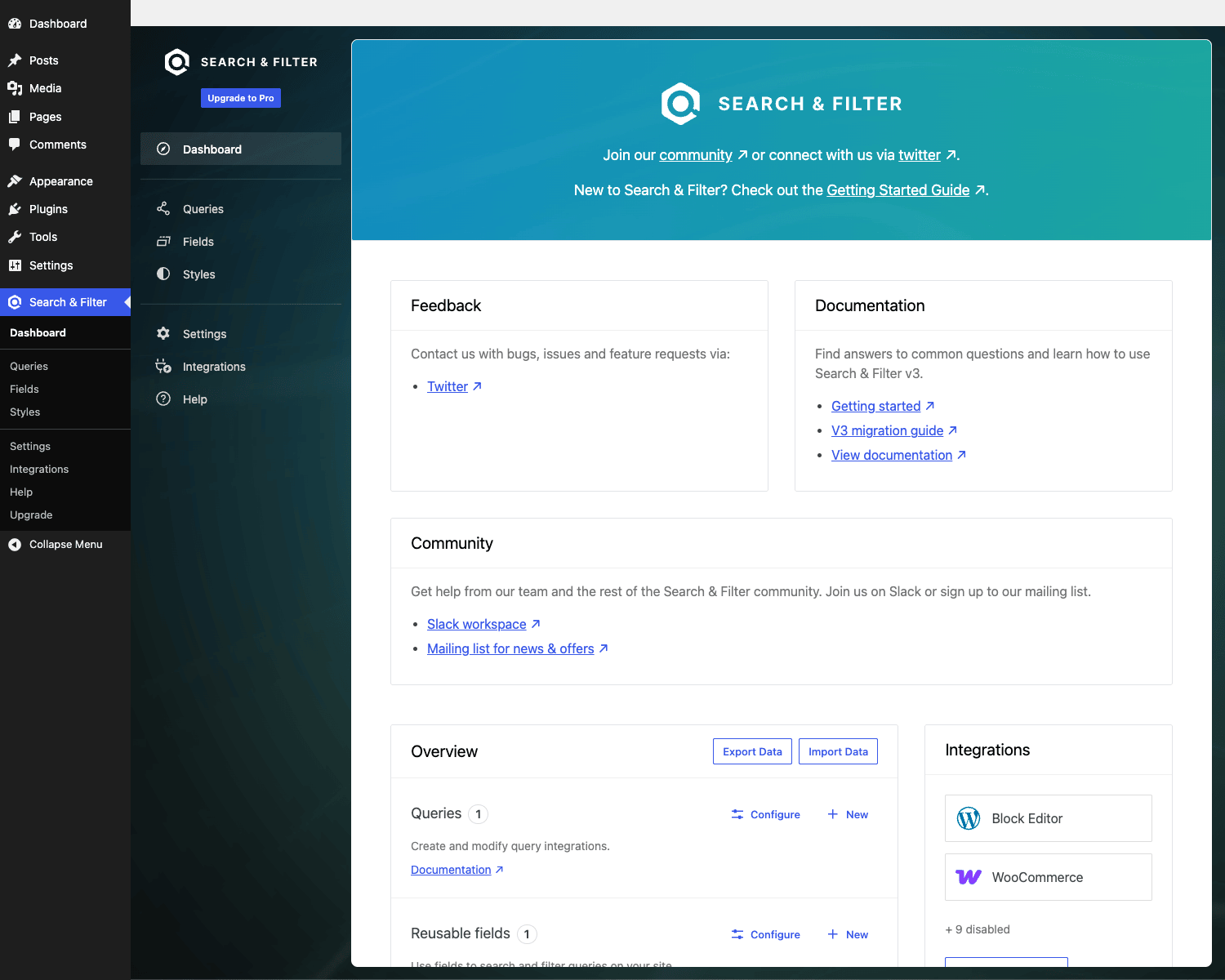Click the '+ 9 disabled' text
The width and height of the screenshot is (1225, 980).
978,929
